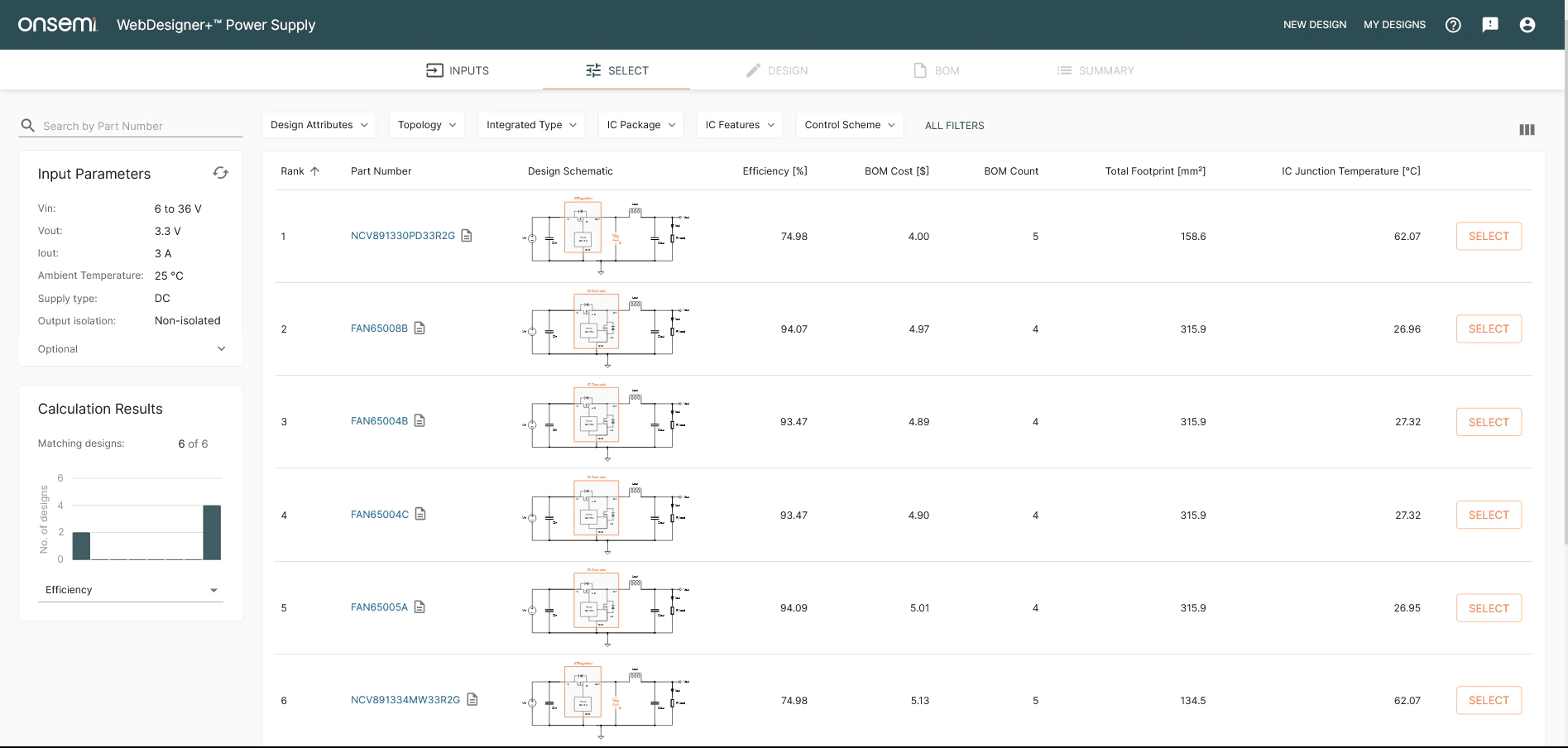Click the onsemi logo
The image size is (1568, 748).
pos(58,25)
